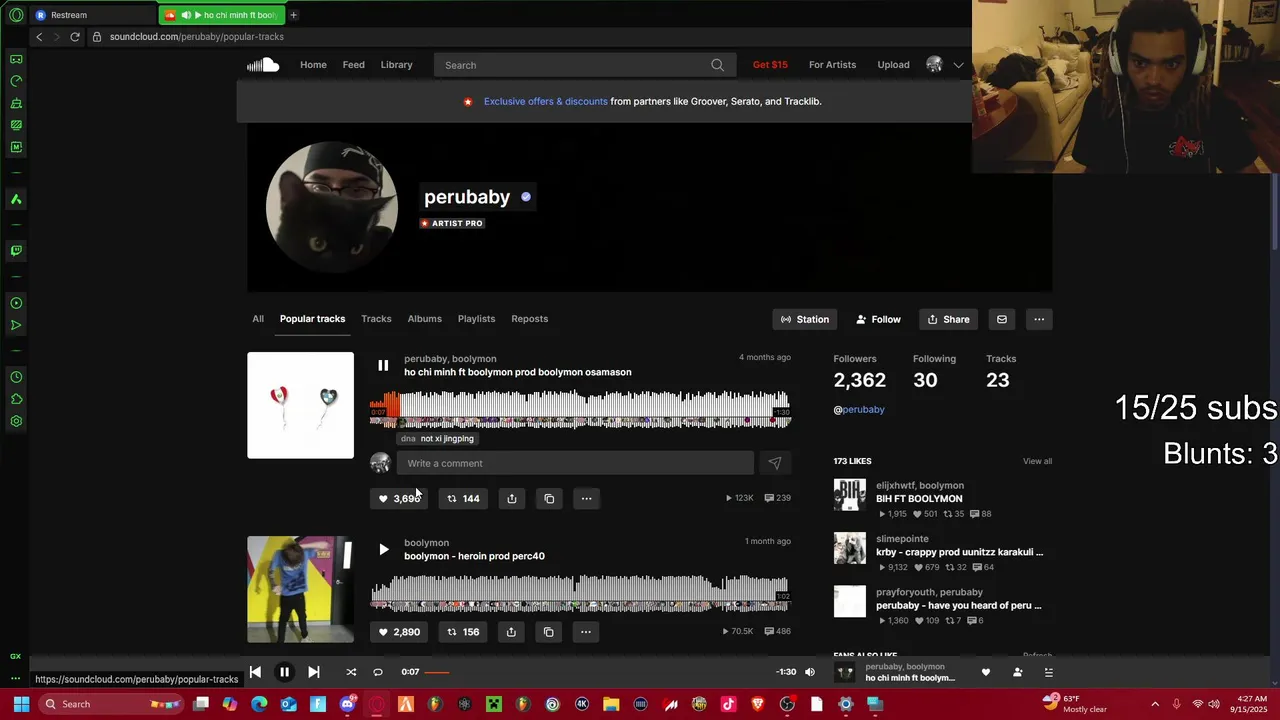Image resolution: width=1280 pixels, height=720 pixels.
Task: Go to the previous track
Action: (x=255, y=672)
